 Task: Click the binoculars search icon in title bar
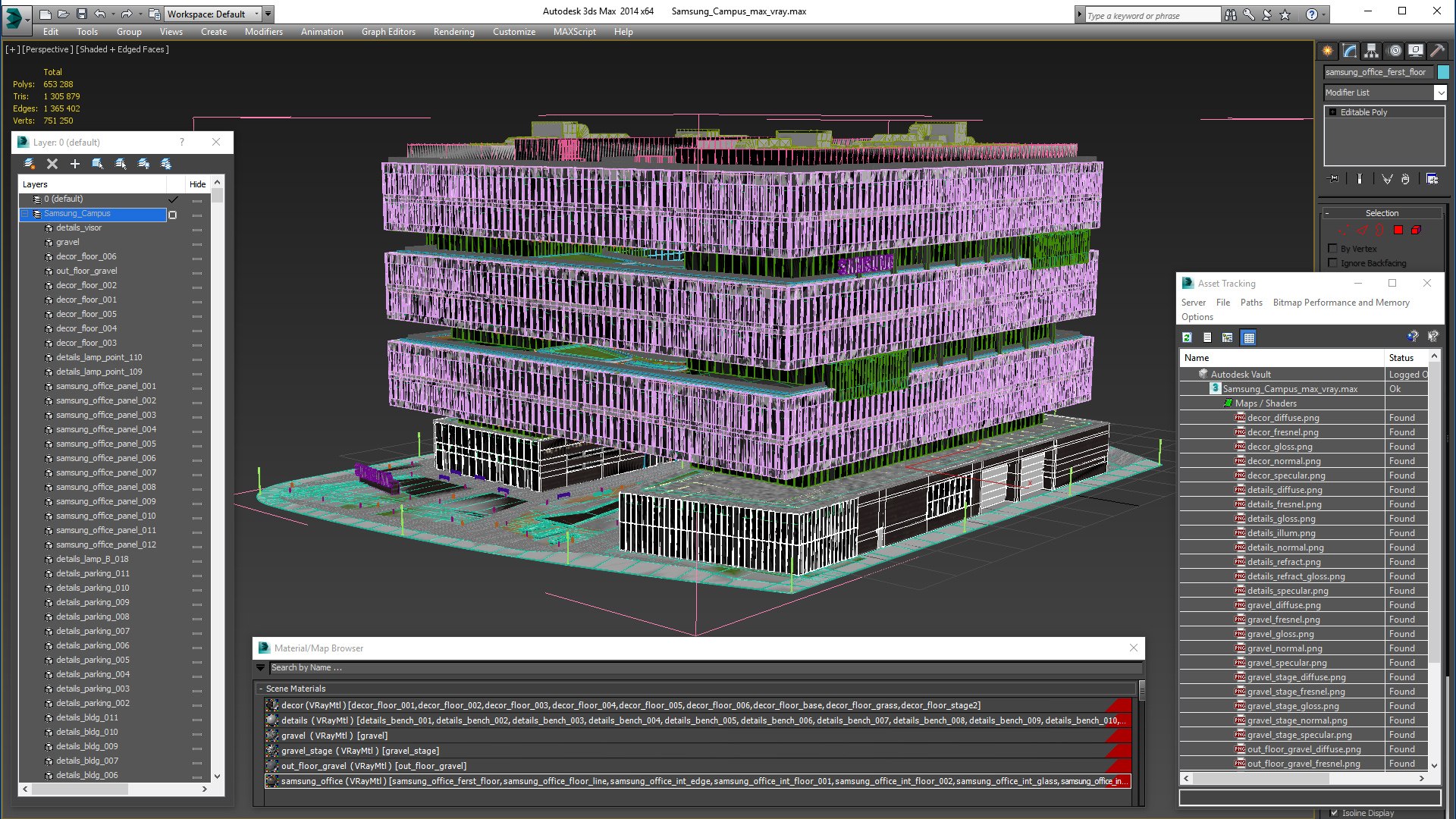[x=1231, y=14]
